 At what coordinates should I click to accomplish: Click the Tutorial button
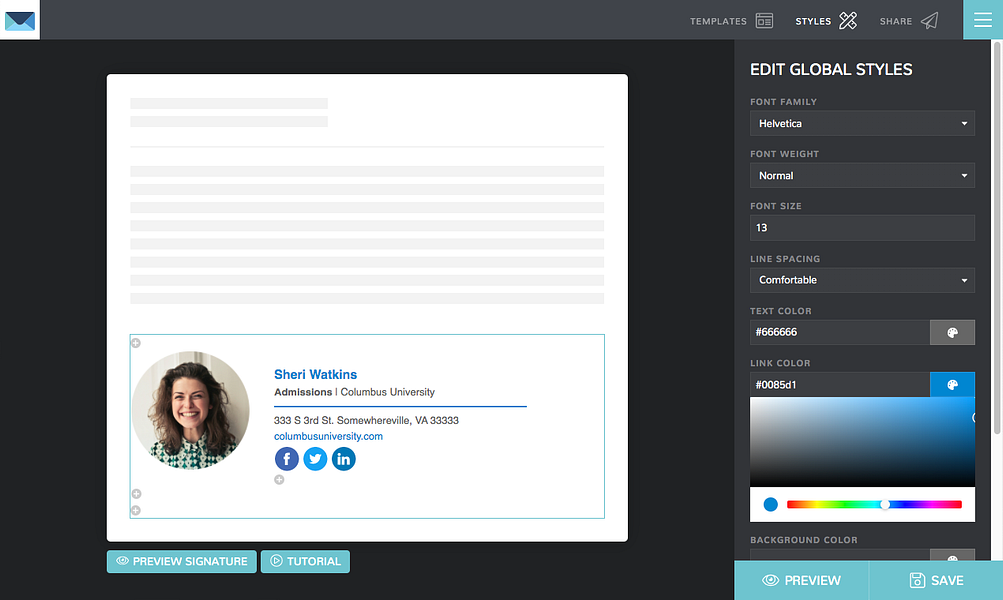point(305,561)
